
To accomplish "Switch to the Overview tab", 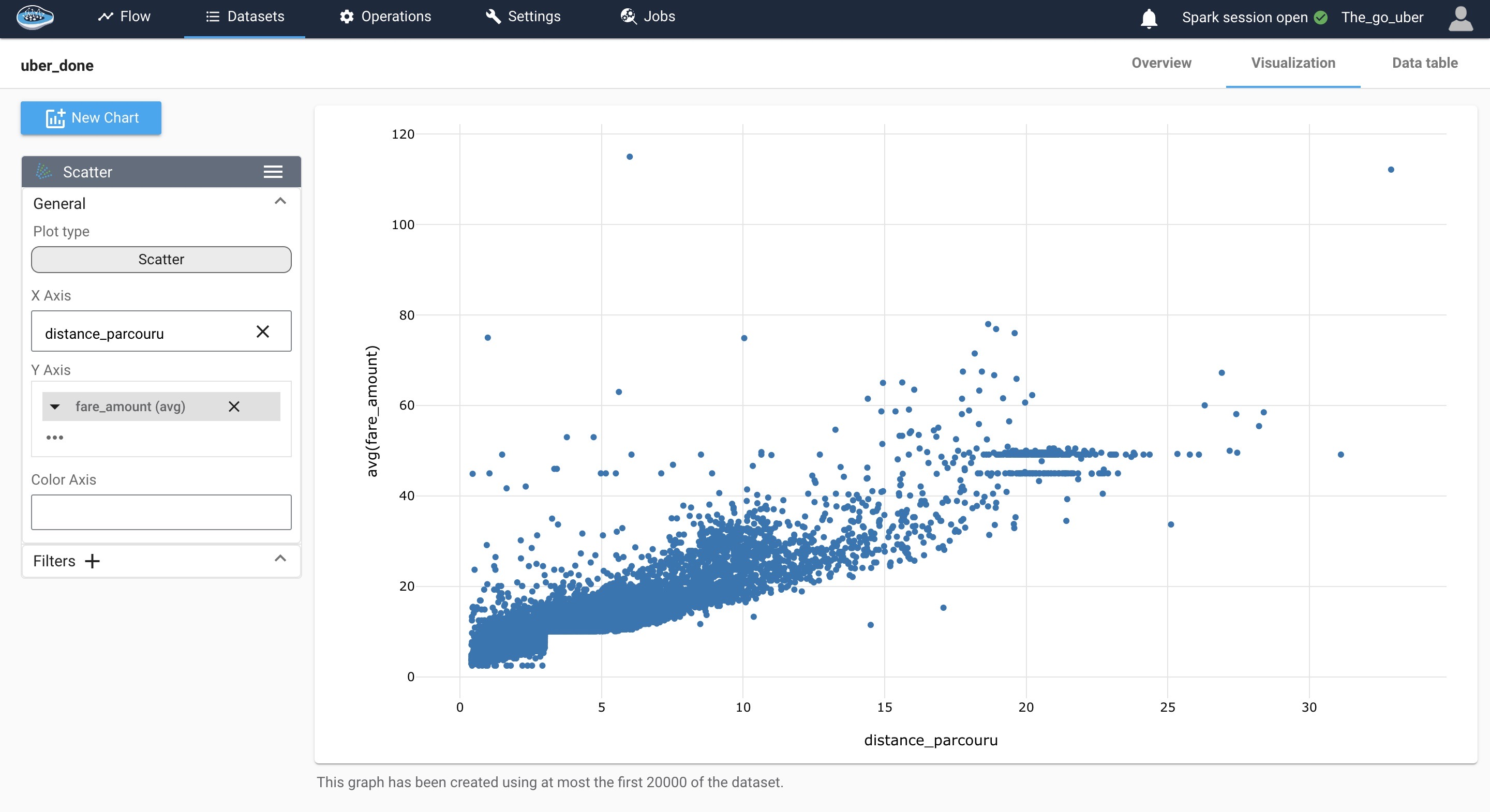I will (x=1161, y=63).
